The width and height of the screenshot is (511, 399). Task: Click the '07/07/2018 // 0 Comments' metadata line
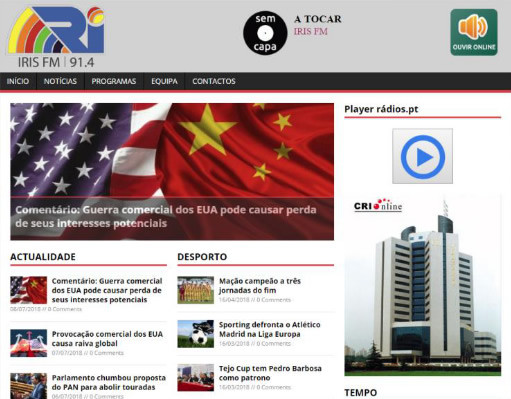[88, 353]
